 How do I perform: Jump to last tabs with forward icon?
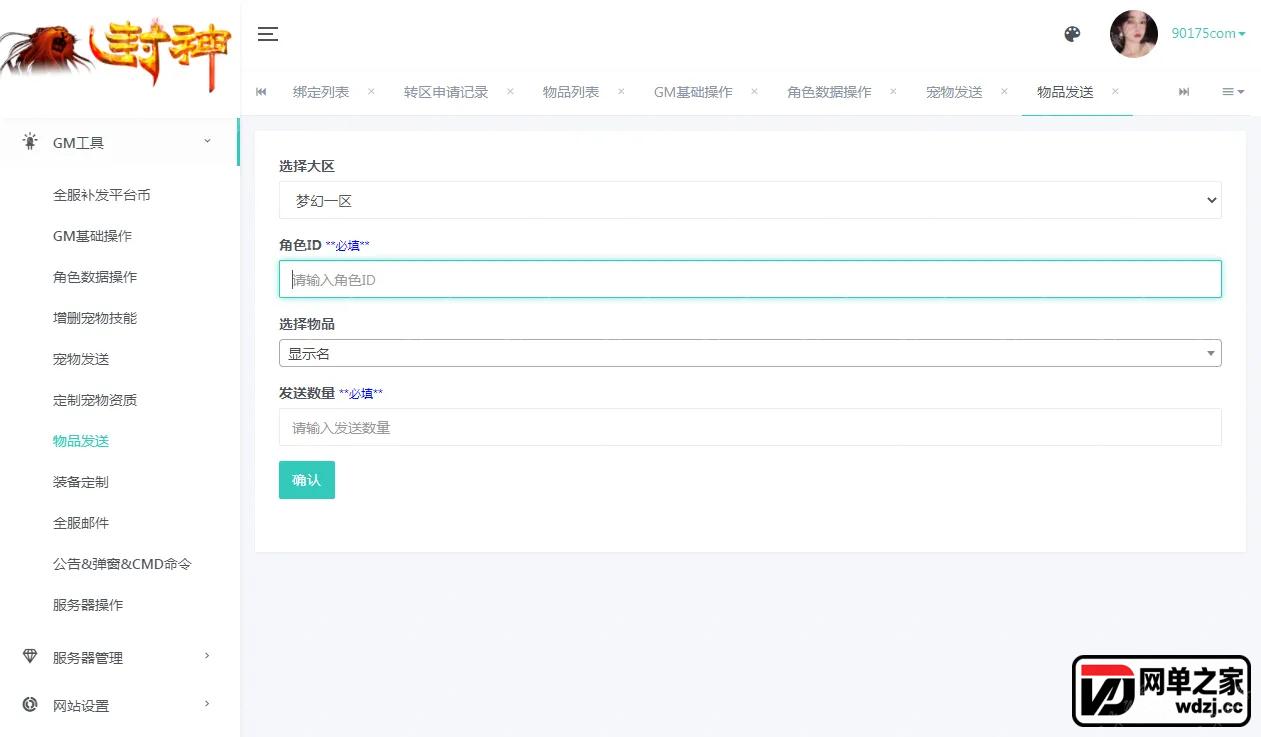[x=1184, y=92]
